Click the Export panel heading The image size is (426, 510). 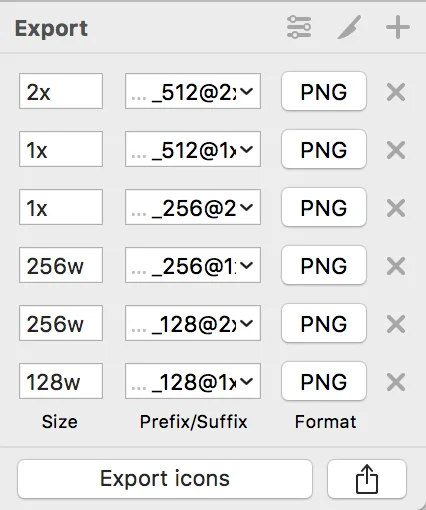click(51, 29)
